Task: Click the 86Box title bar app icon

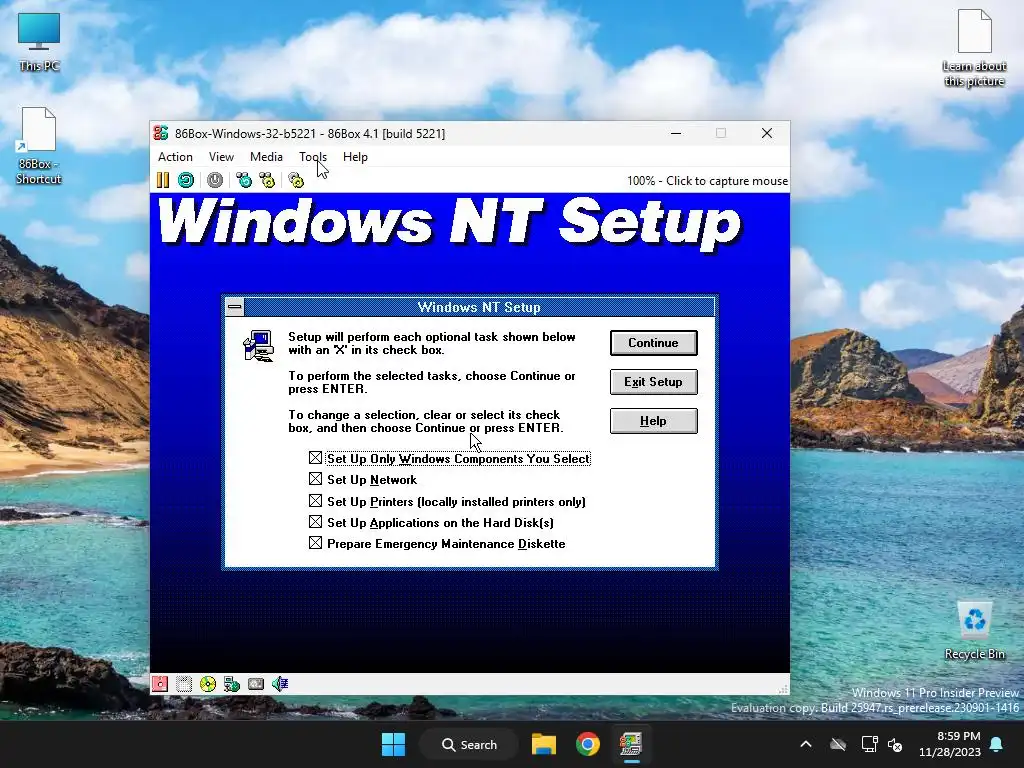Action: tap(161, 133)
